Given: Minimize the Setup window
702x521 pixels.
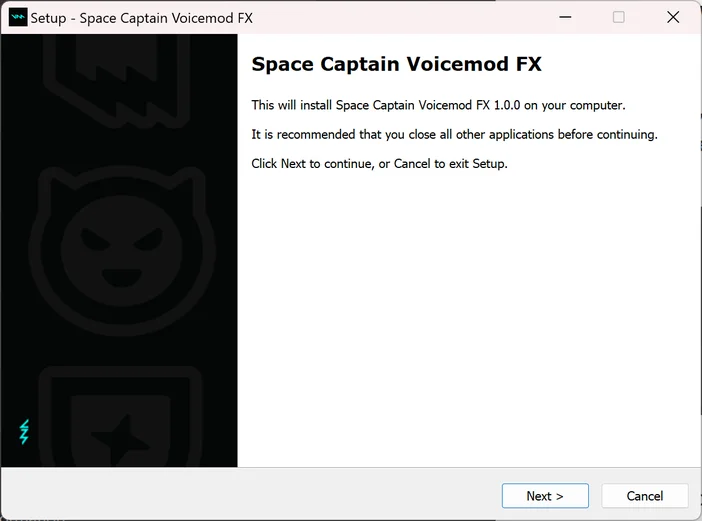Looking at the screenshot, I should [x=565, y=17].
